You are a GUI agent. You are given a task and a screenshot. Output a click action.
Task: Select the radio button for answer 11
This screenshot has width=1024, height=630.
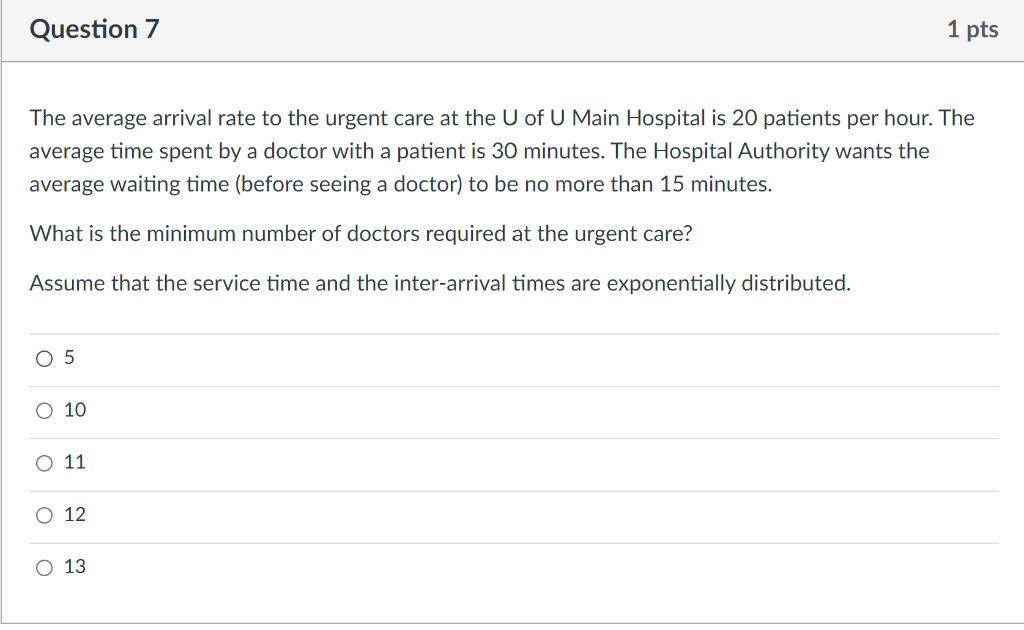[44, 462]
